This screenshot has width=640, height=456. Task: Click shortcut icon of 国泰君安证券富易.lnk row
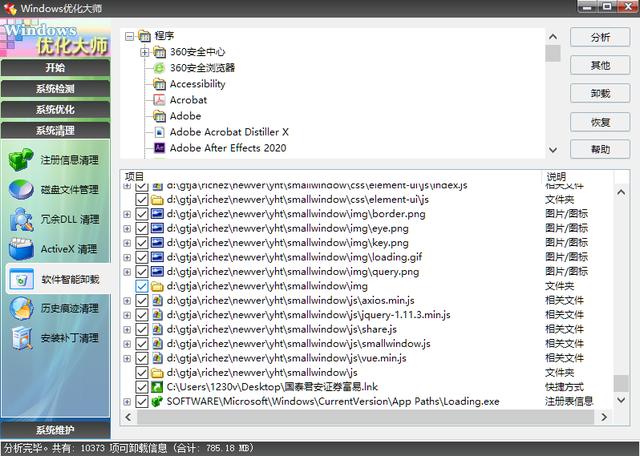(x=157, y=387)
